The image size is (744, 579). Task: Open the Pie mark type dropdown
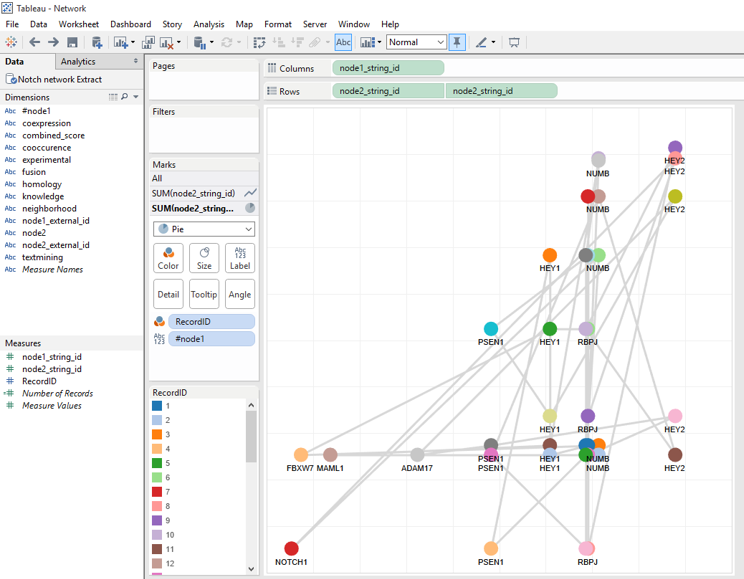pos(204,229)
